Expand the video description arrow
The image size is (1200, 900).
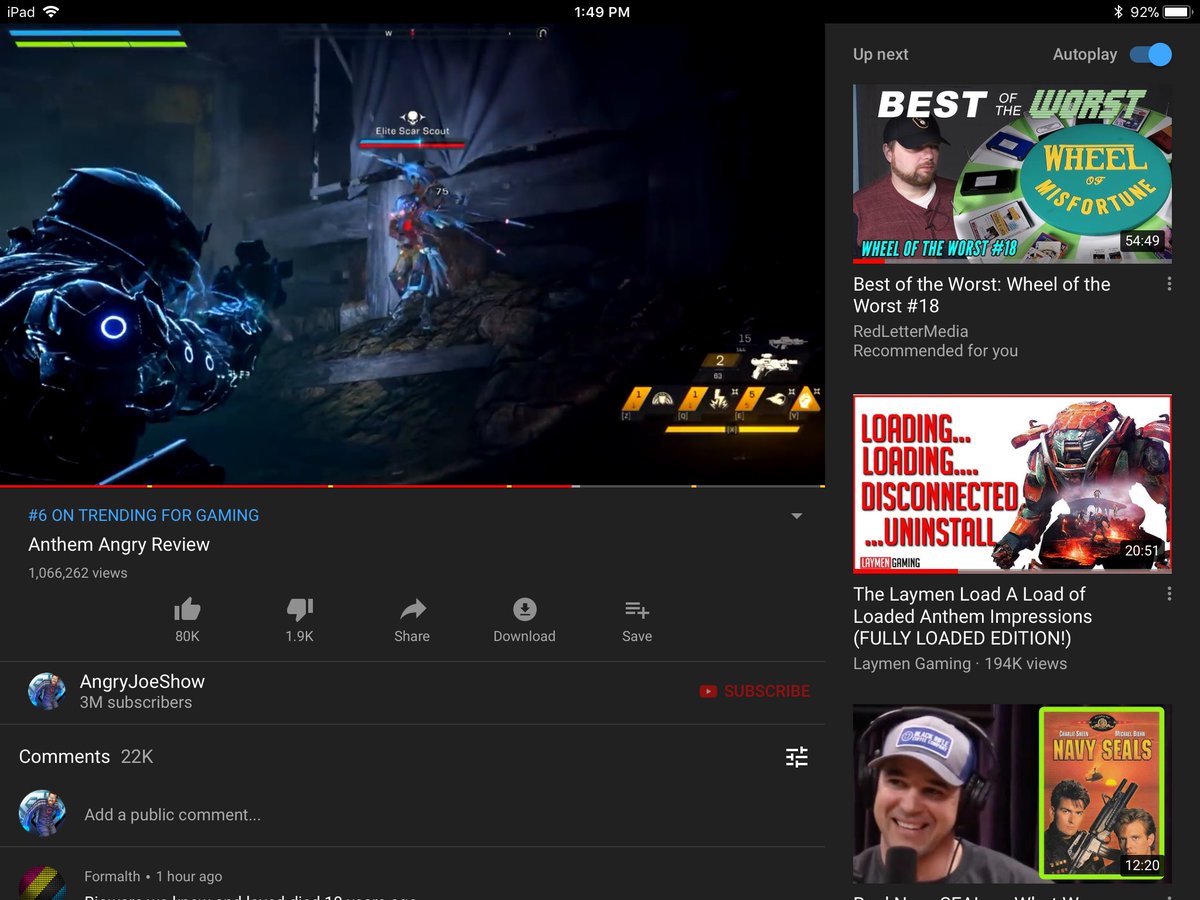[x=797, y=516]
